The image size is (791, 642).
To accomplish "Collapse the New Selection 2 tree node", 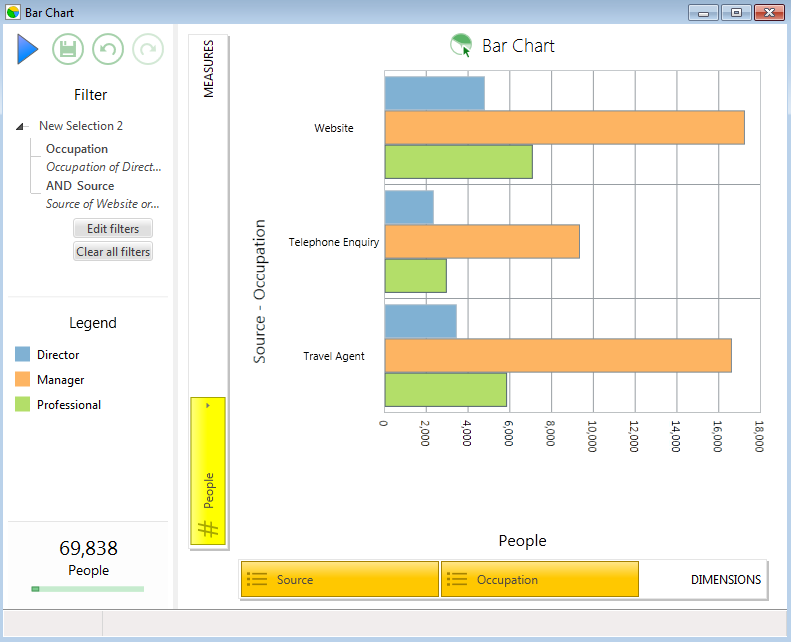I will [20, 126].
